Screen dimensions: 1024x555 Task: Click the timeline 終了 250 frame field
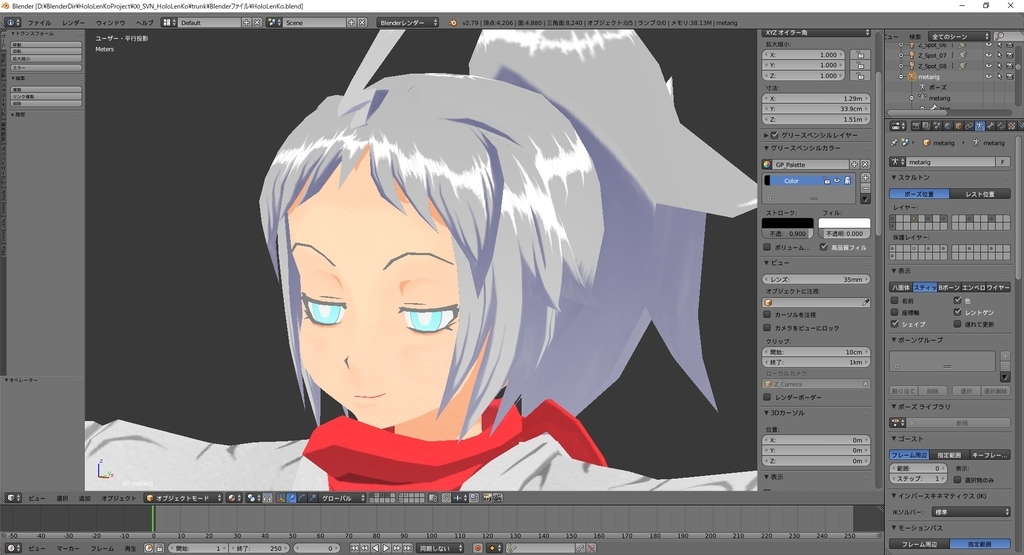pos(259,548)
